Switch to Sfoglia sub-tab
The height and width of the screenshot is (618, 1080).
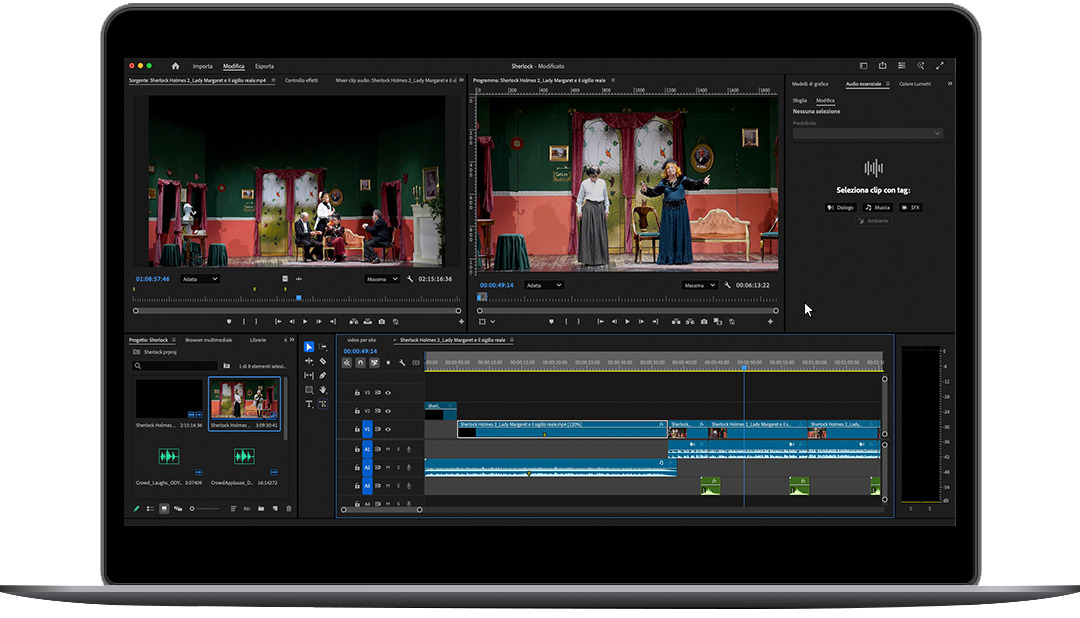click(x=800, y=101)
